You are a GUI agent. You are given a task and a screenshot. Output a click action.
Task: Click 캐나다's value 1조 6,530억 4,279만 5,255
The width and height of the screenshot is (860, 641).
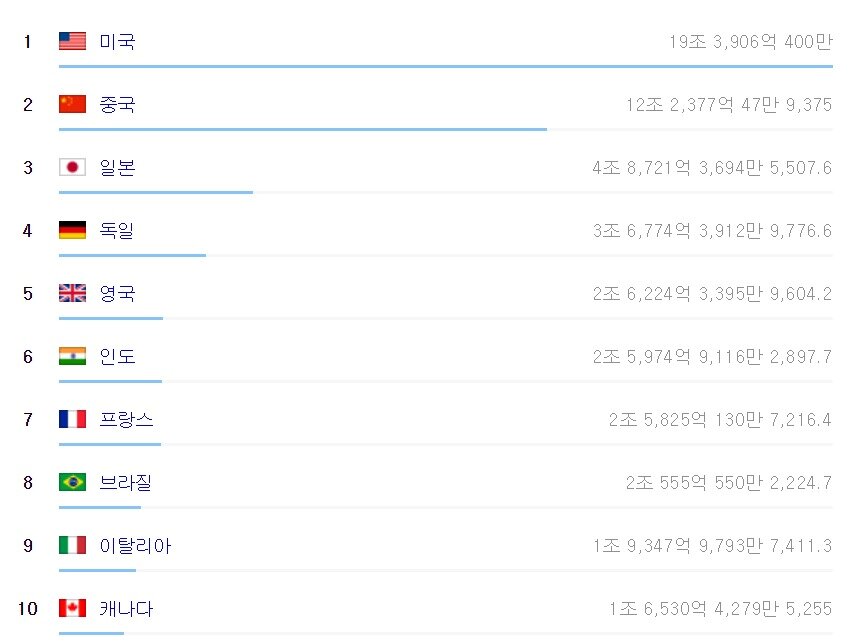coord(719,609)
